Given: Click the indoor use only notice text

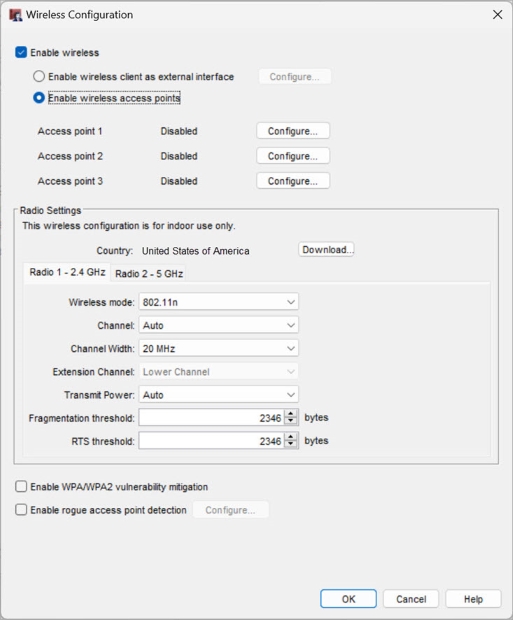Looking at the screenshot, I should click(x=129, y=226).
